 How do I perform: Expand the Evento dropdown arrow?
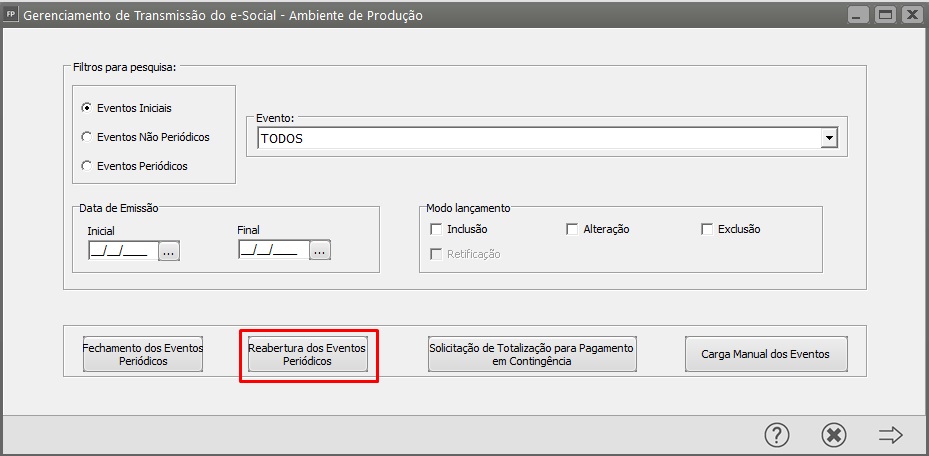pos(828,139)
